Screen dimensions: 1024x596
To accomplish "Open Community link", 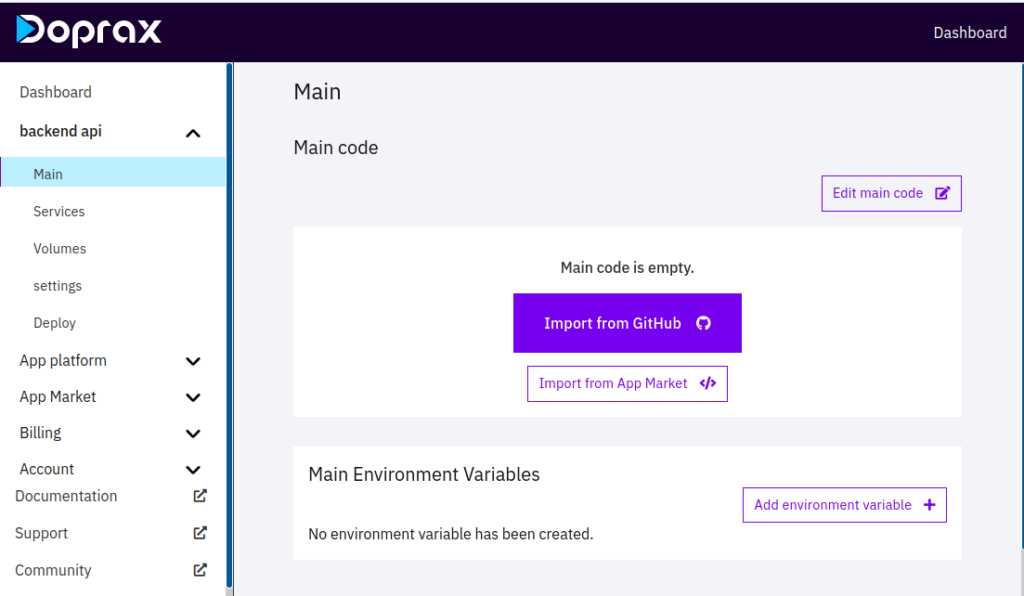I will tap(53, 571).
